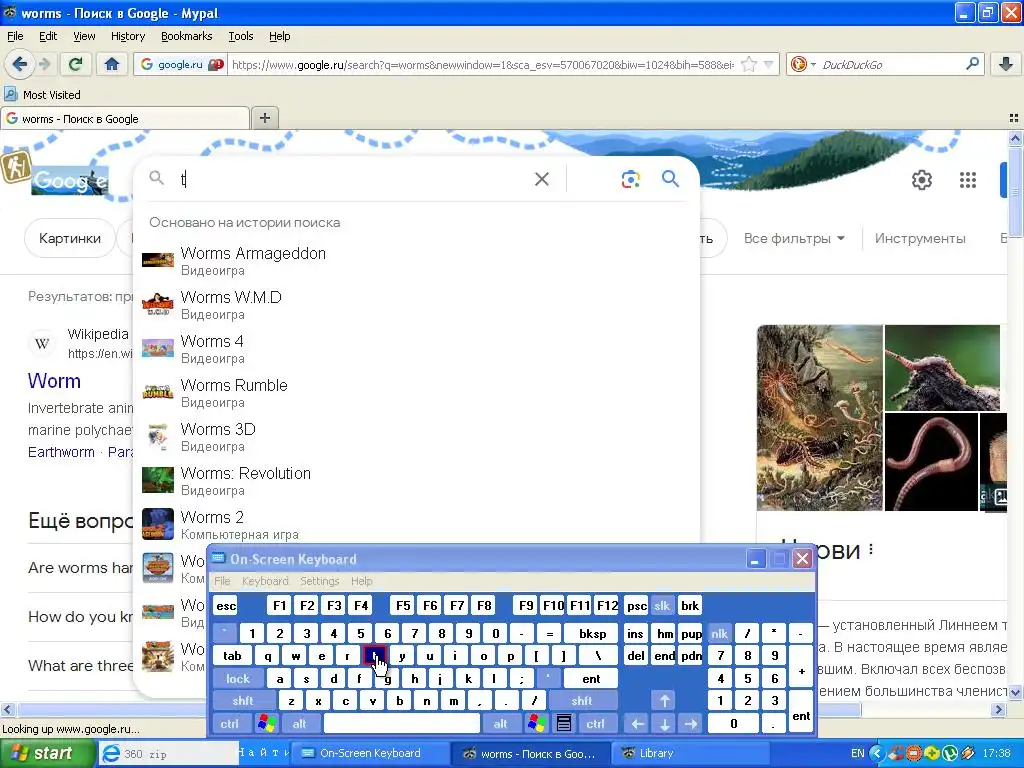1024x768 pixels.
Task: Open the Tools menu in browser
Action: pyautogui.click(x=241, y=36)
